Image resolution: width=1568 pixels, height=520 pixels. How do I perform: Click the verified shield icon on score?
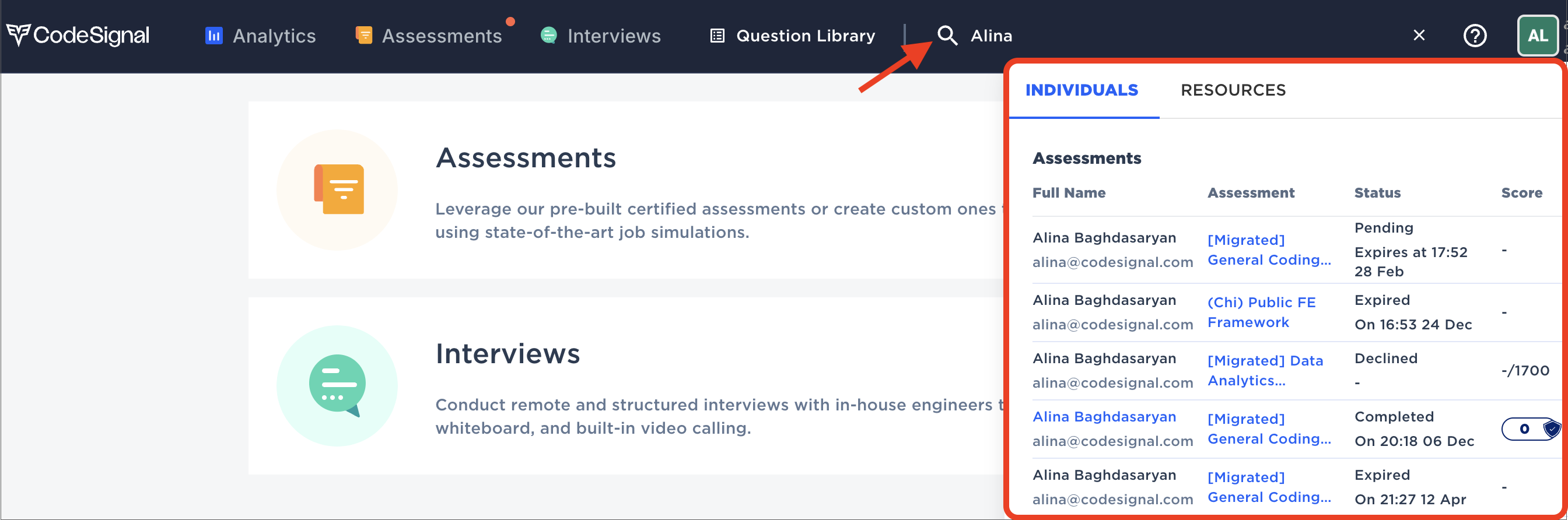1552,429
